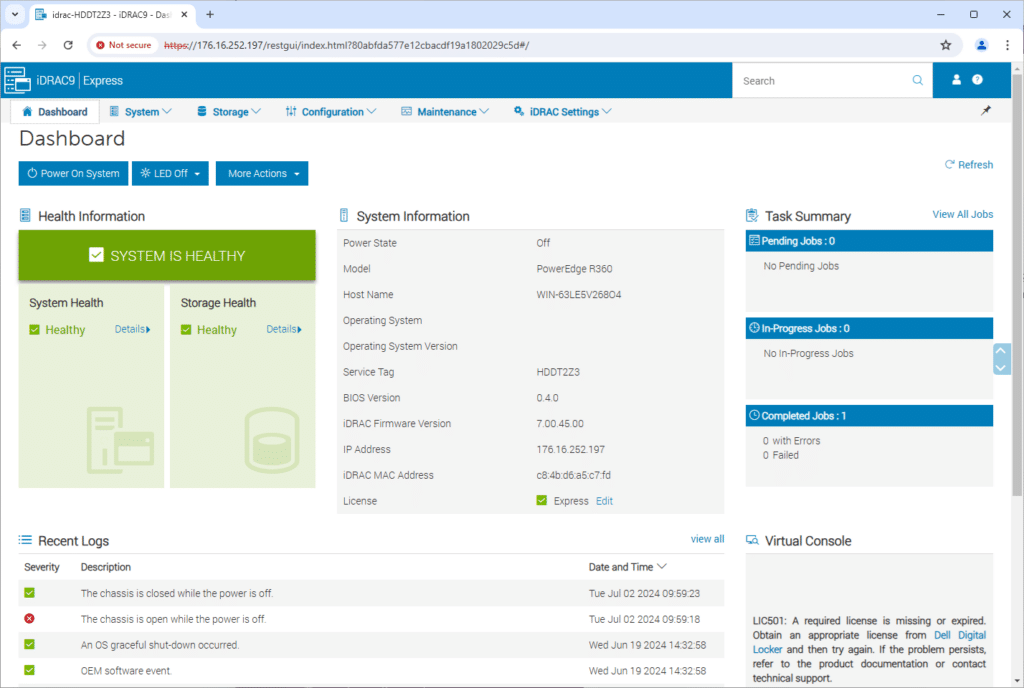This screenshot has height=688, width=1024.
Task: Bookmark this page with star icon
Action: pos(945,45)
